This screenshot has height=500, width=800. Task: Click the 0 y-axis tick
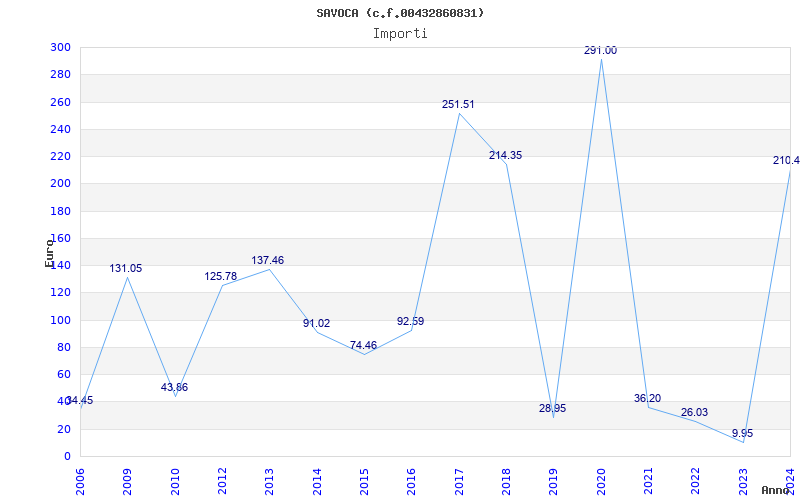click(67, 457)
